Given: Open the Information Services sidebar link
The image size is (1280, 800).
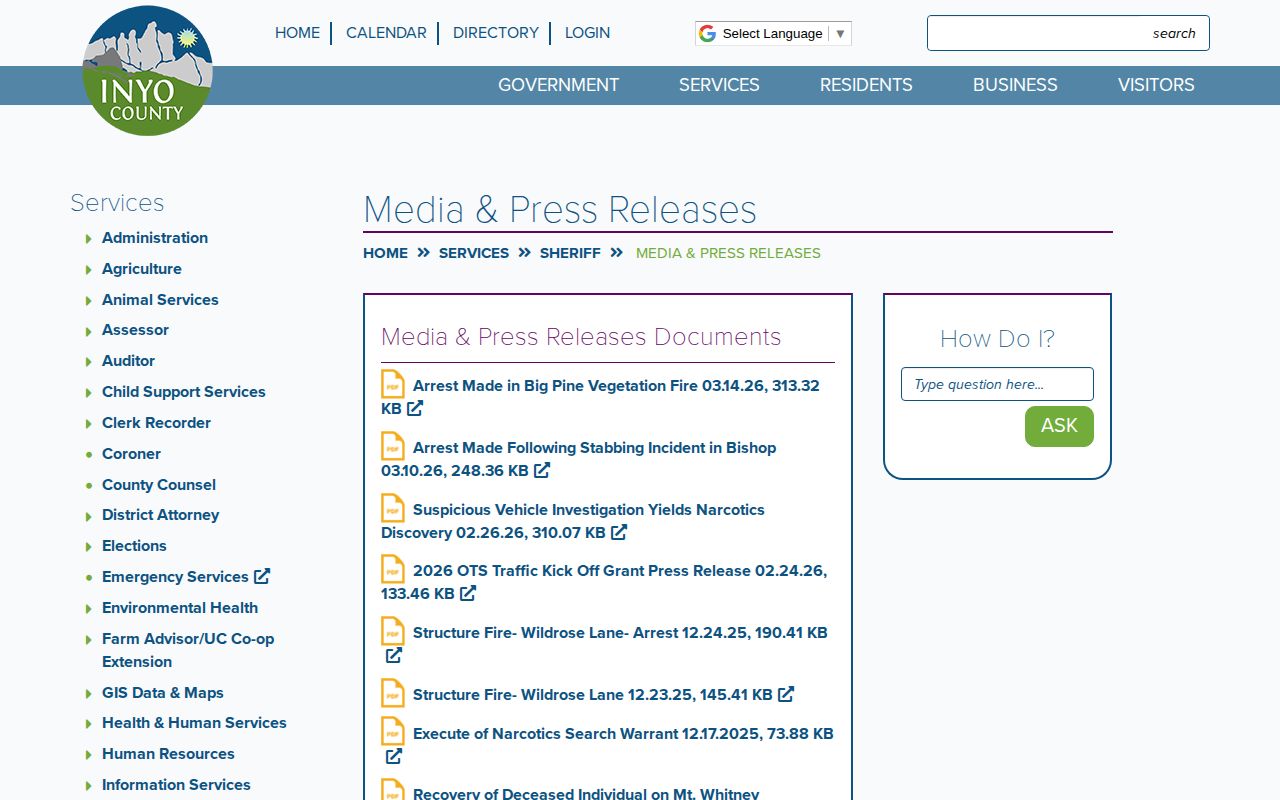Looking at the screenshot, I should (x=176, y=785).
